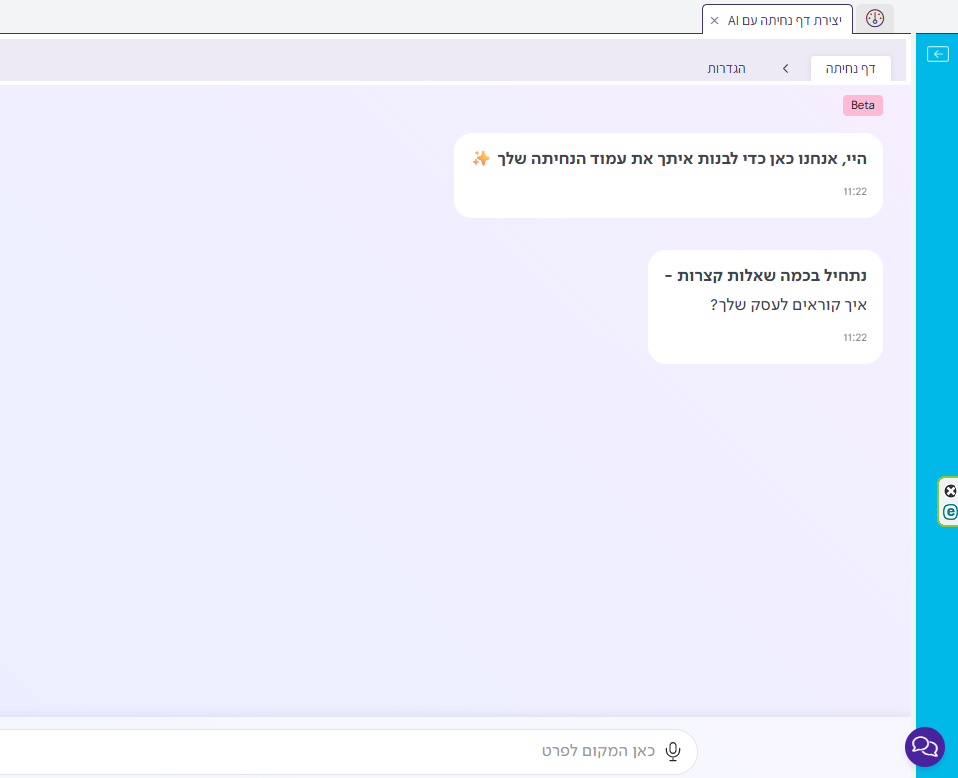Click the sparkle emoji in the welcome message
The height and width of the screenshot is (778, 958).
pyautogui.click(x=481, y=158)
